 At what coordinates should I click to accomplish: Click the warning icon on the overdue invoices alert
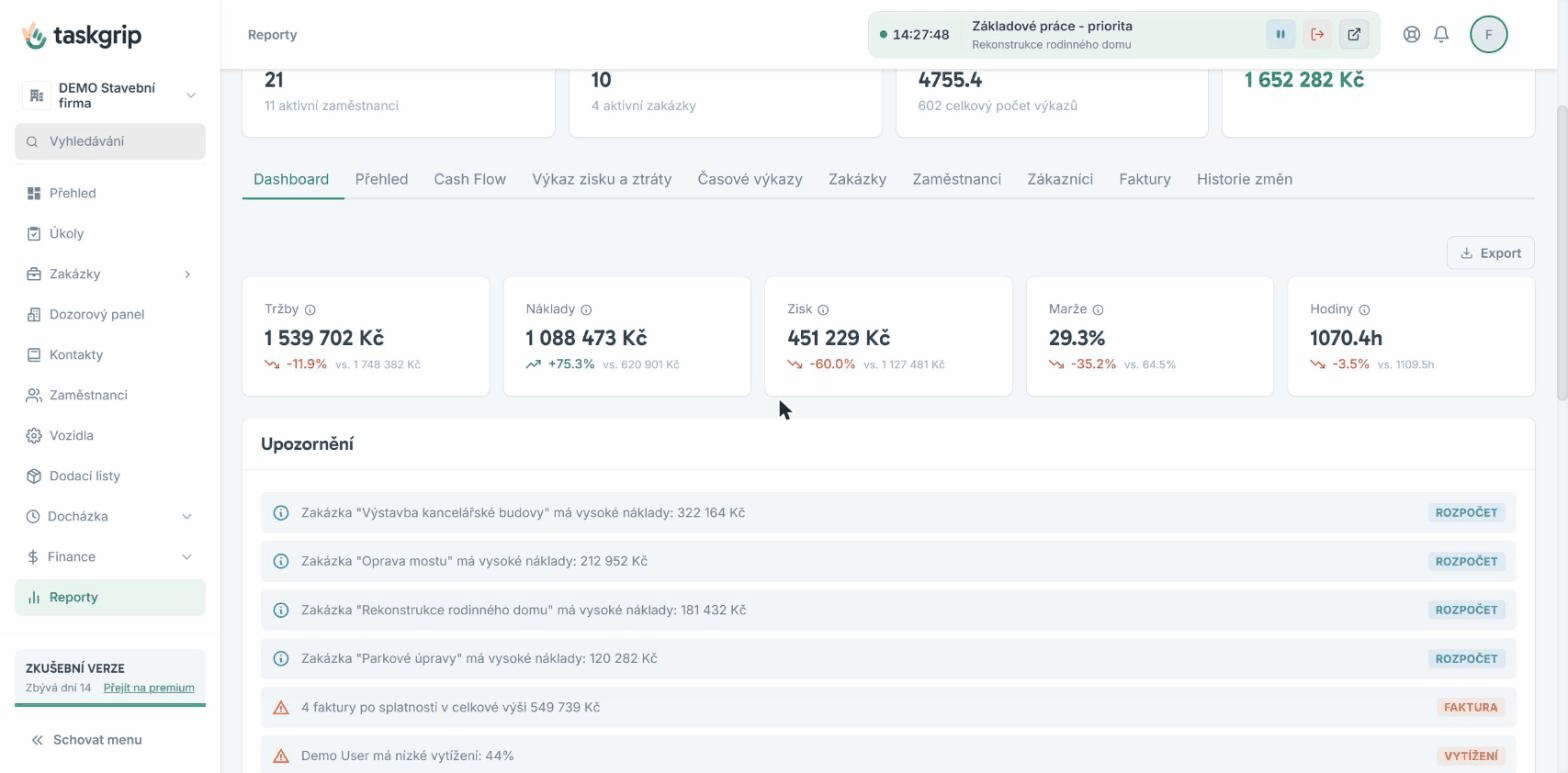(x=281, y=707)
